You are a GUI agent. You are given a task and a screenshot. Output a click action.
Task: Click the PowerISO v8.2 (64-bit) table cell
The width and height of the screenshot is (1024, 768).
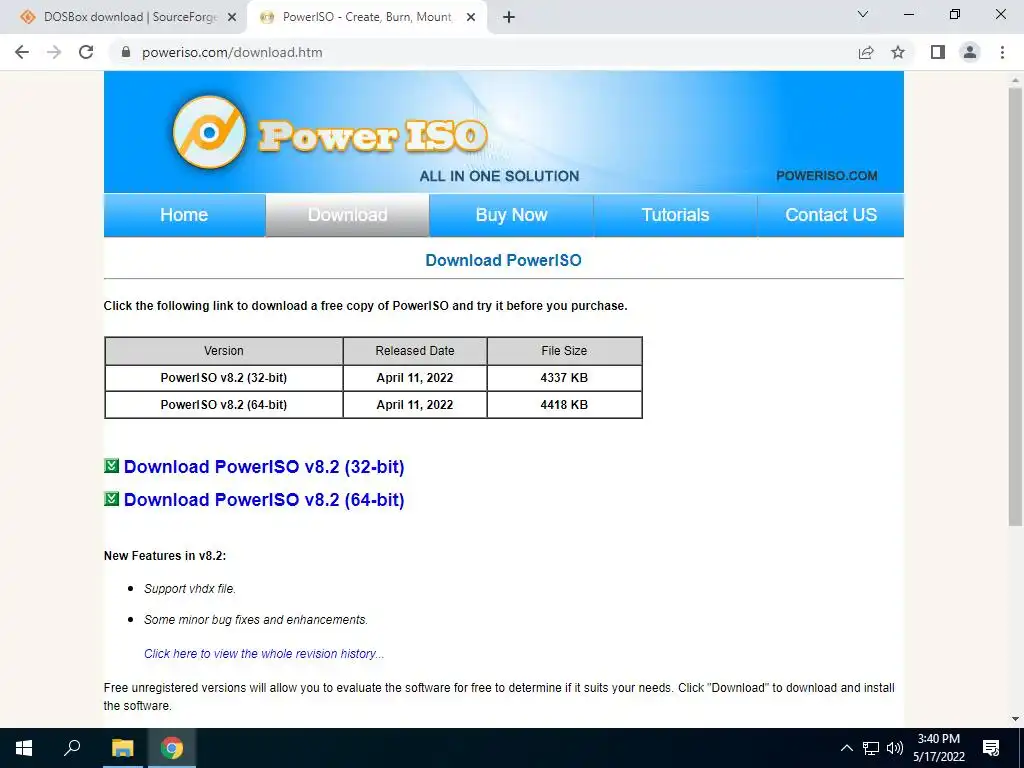(223, 404)
